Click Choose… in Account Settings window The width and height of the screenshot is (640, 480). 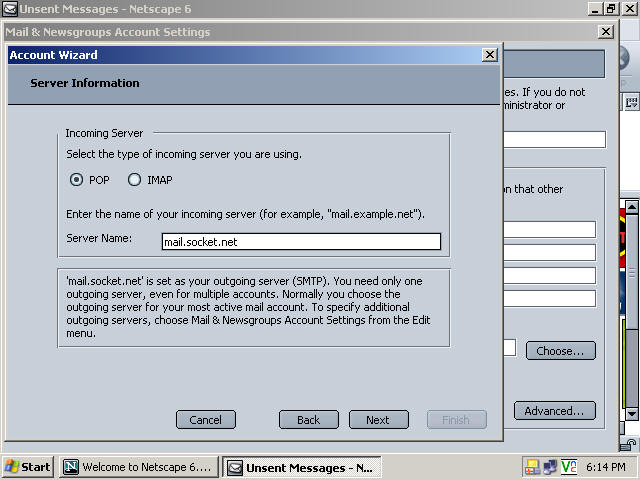coord(560,351)
